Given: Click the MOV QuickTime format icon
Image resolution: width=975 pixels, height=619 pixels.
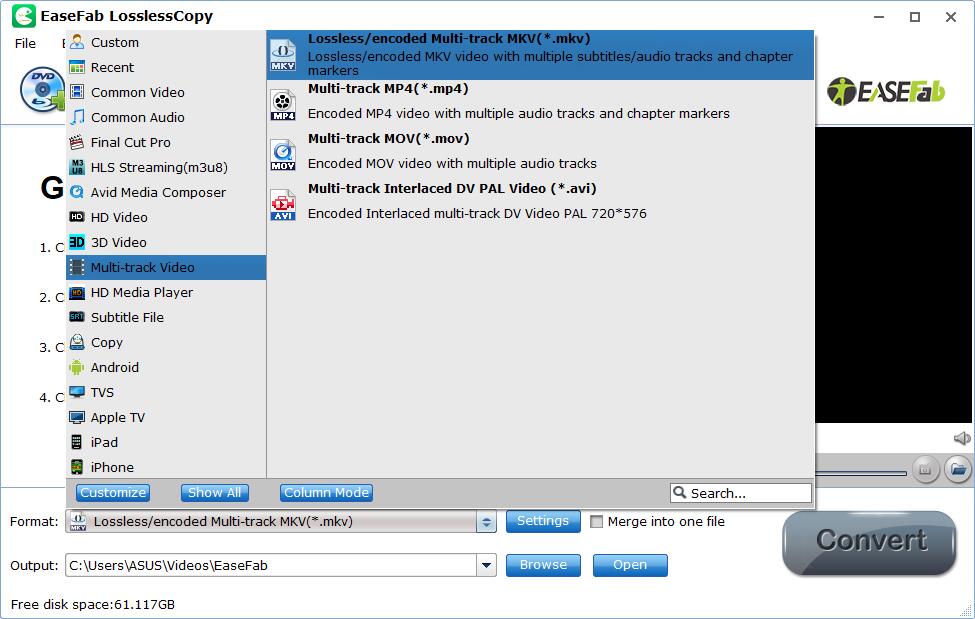Looking at the screenshot, I should [283, 155].
